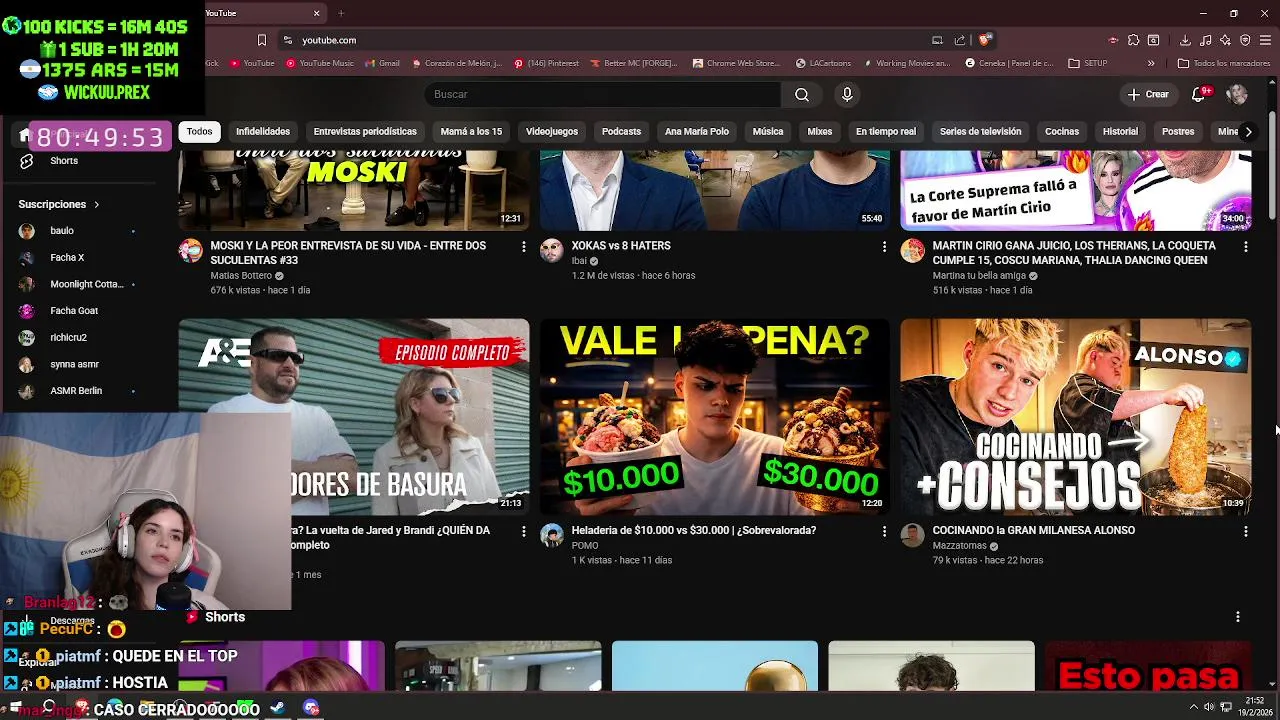Viewport: 1280px width, 720px height.
Task: Open new tab with plus button
Action: (x=341, y=13)
